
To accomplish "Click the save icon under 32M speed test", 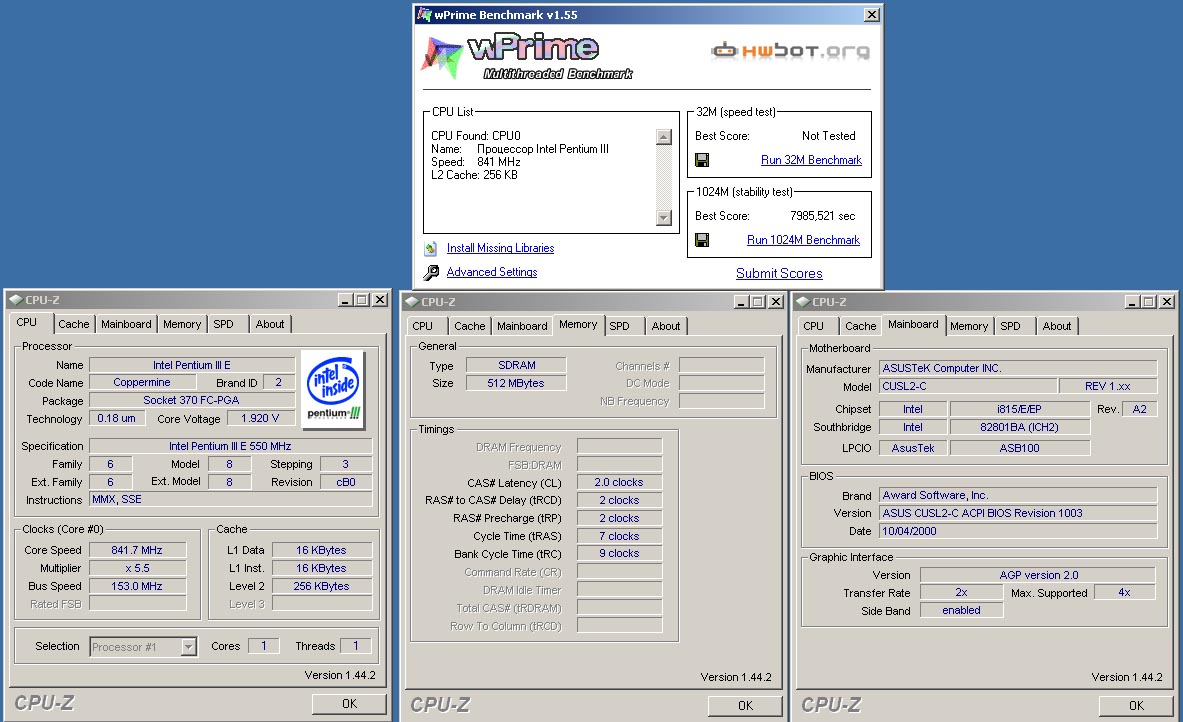I will point(702,160).
